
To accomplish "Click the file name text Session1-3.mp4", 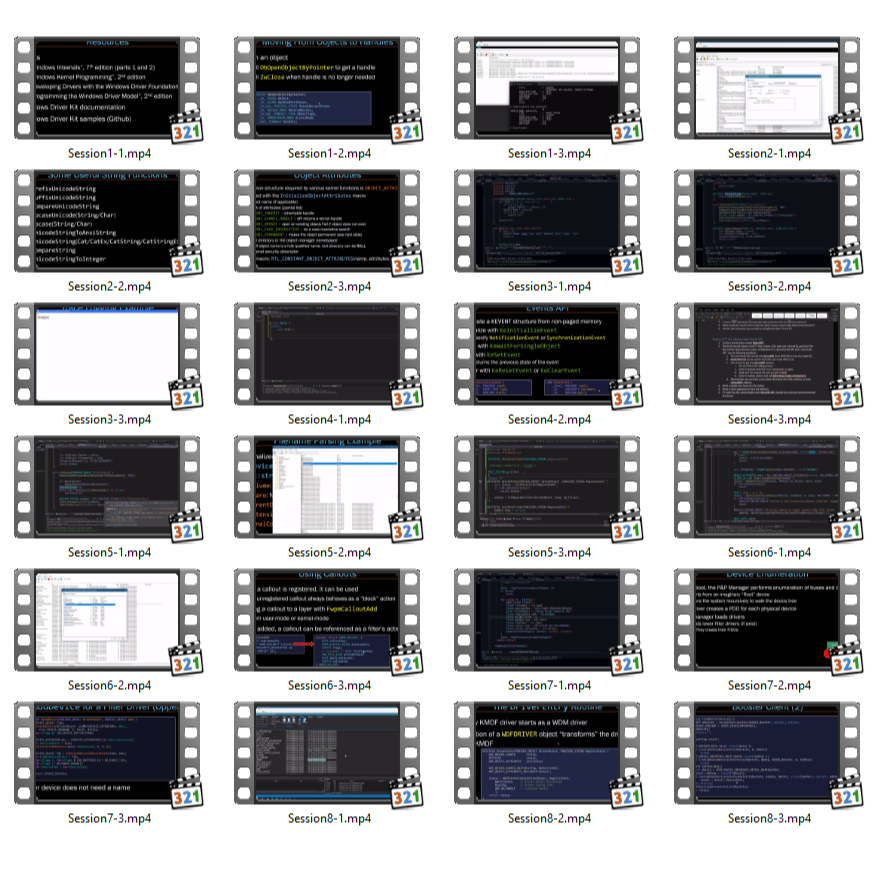I will [x=550, y=154].
